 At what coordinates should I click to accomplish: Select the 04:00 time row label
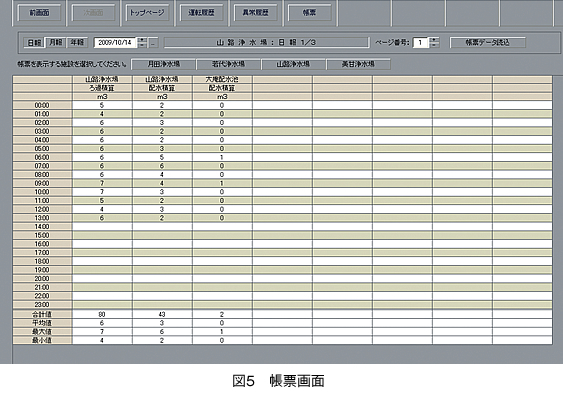click(42, 140)
